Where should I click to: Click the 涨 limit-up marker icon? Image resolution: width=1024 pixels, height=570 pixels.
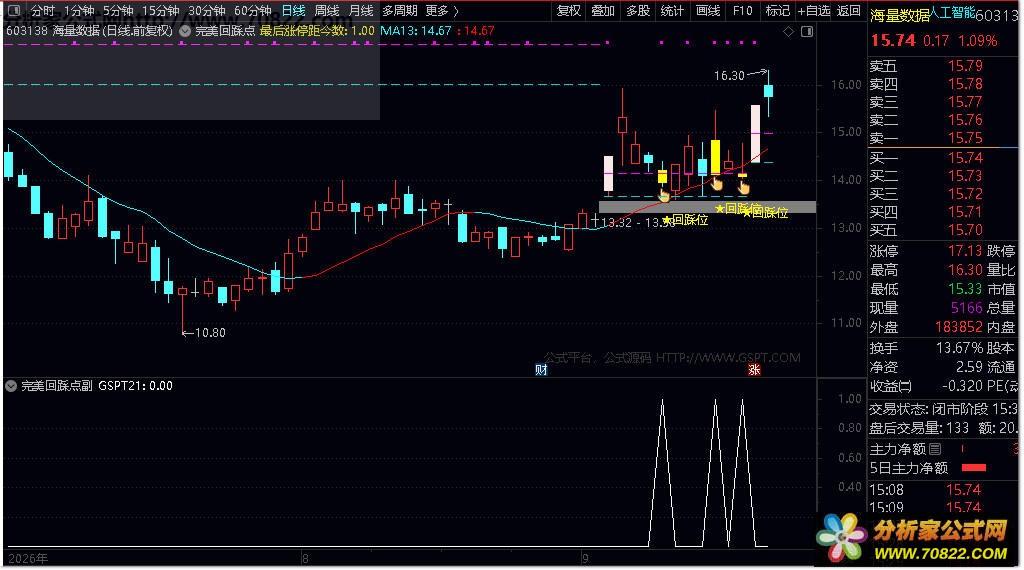click(x=754, y=370)
